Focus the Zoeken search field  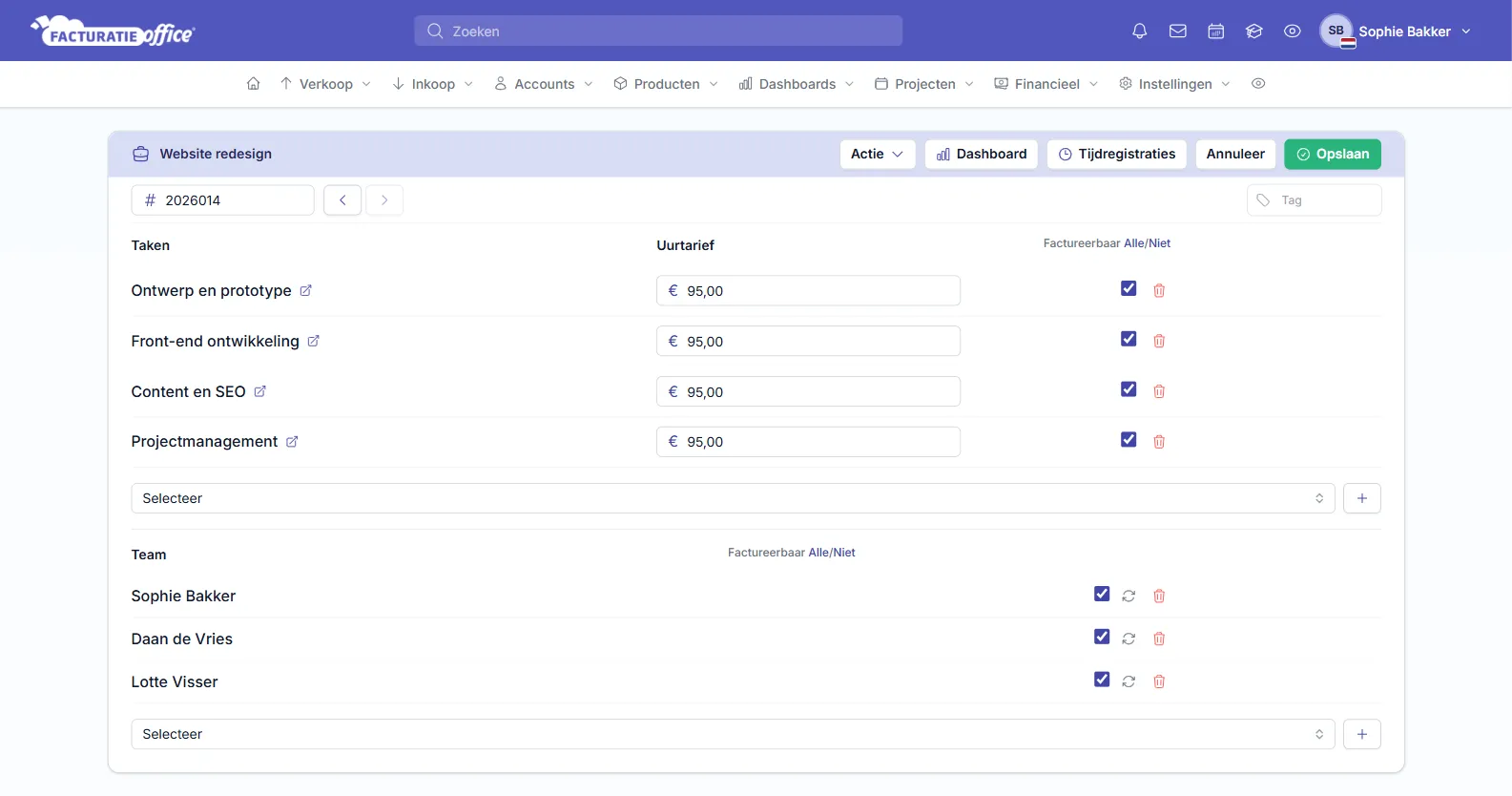tap(658, 31)
